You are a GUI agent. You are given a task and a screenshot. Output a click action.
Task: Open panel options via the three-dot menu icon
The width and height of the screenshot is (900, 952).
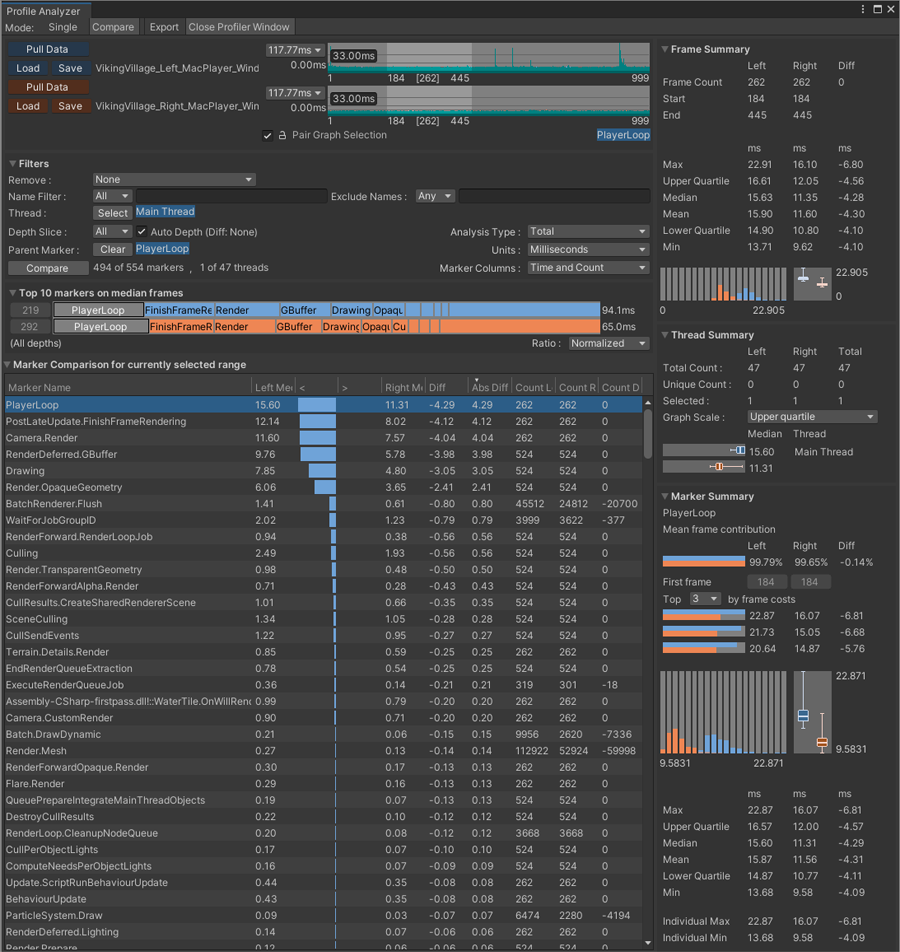pyautogui.click(x=863, y=9)
